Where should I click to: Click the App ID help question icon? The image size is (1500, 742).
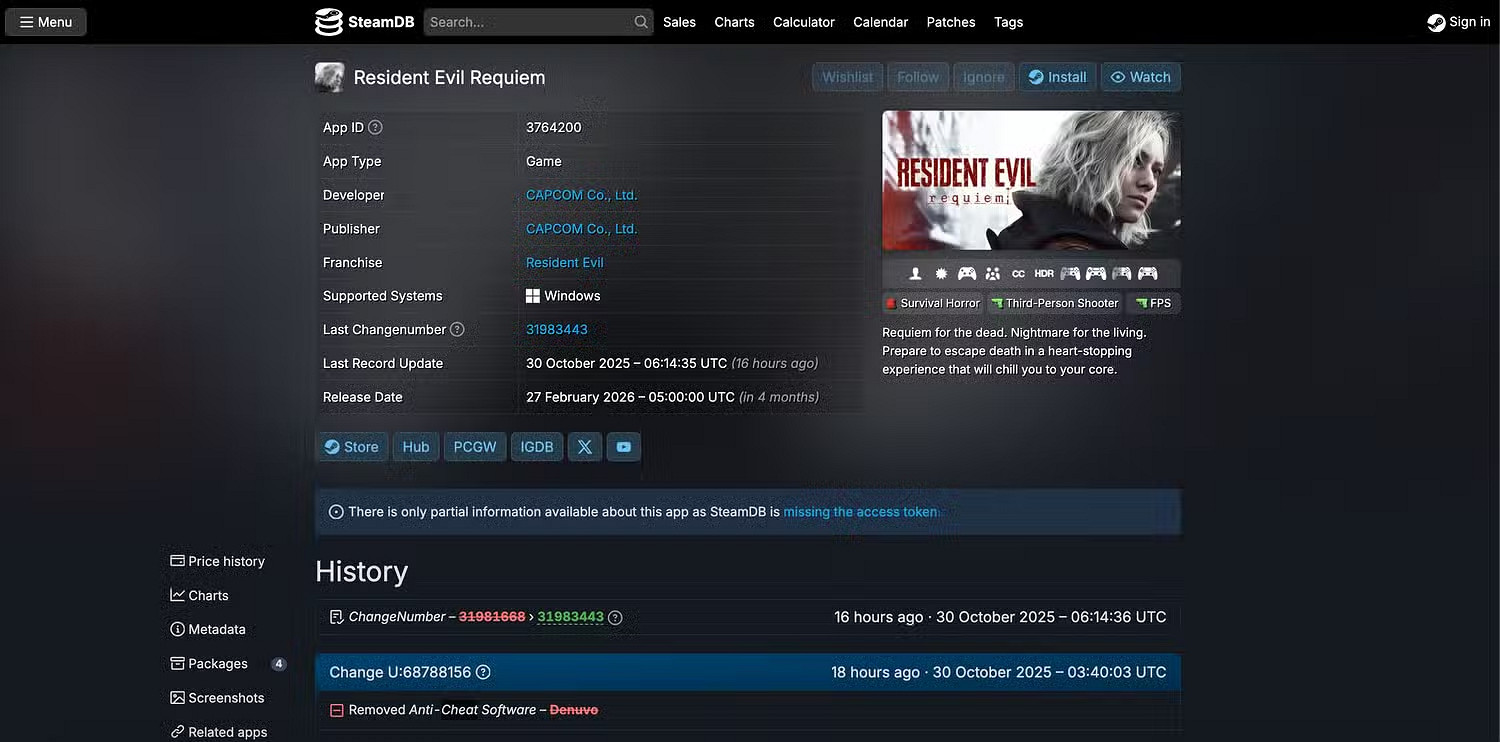(375, 127)
